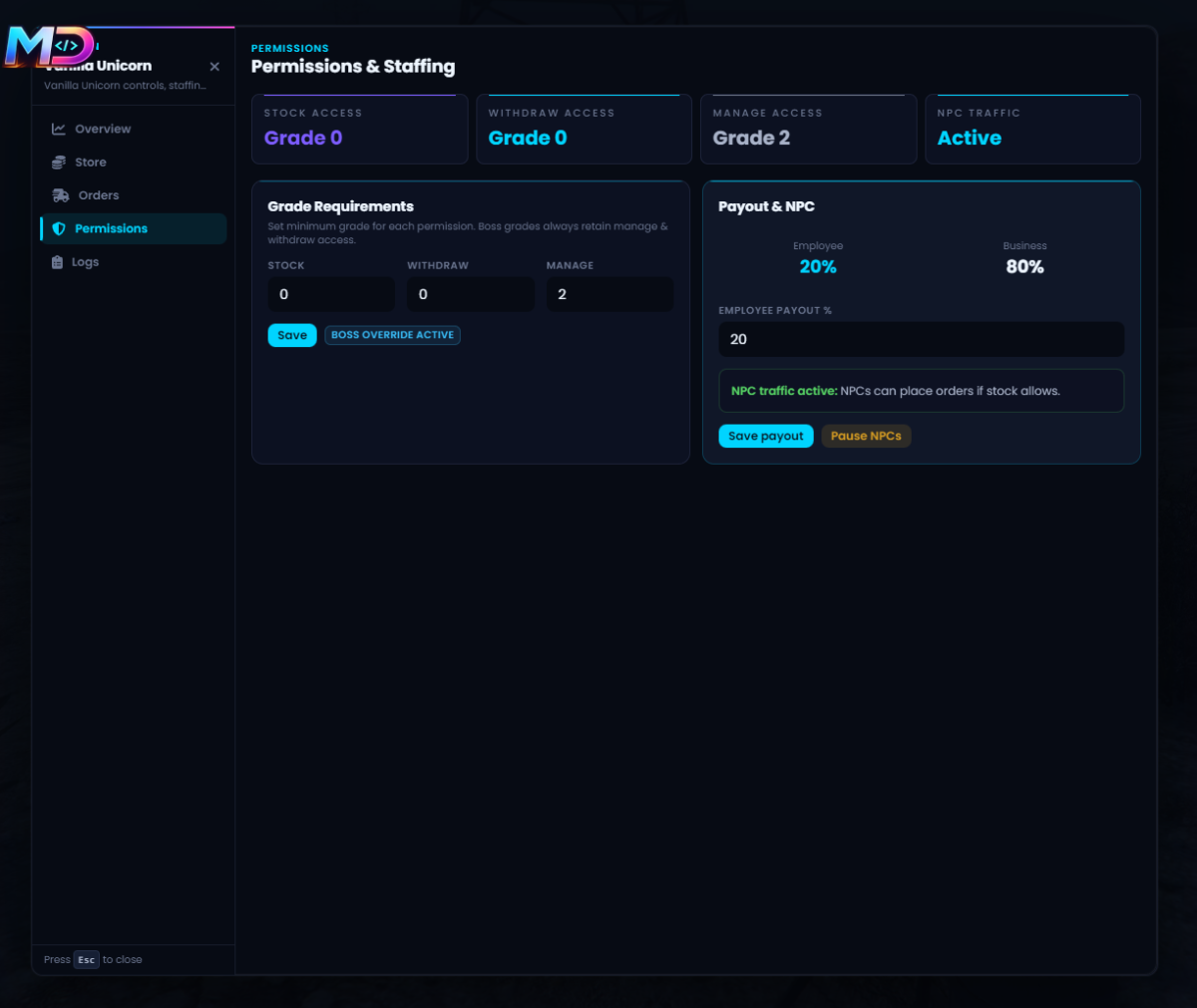Click the Overview chart icon in sidebar
The image size is (1197, 1008).
tap(59, 129)
